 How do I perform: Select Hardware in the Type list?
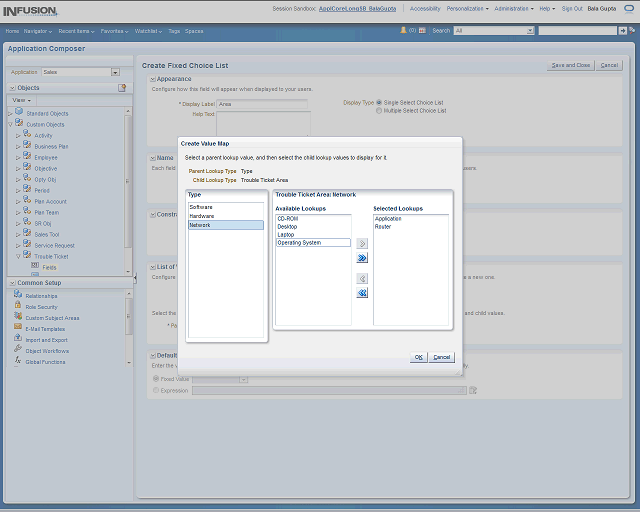[x=202, y=216]
